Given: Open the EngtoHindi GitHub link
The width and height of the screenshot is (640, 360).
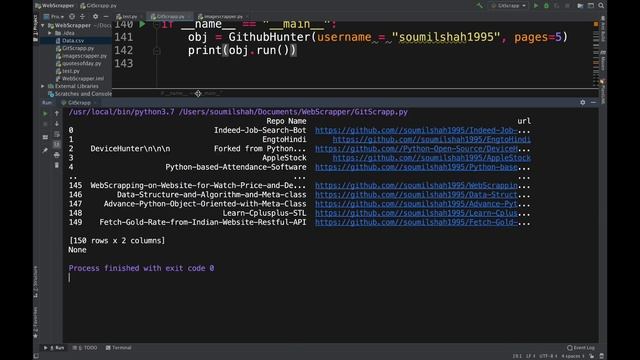Looking at the screenshot, I should (x=431, y=140).
